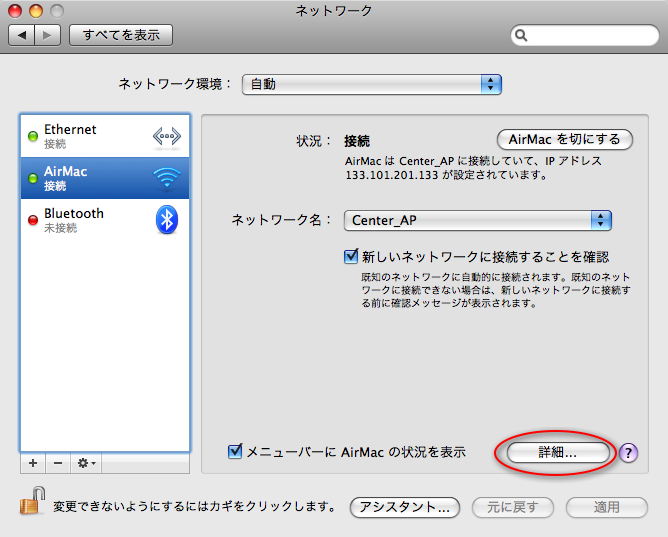Toggle 新しいネットワークに接続することを確認 checkbox
668x537 pixels.
(351, 256)
